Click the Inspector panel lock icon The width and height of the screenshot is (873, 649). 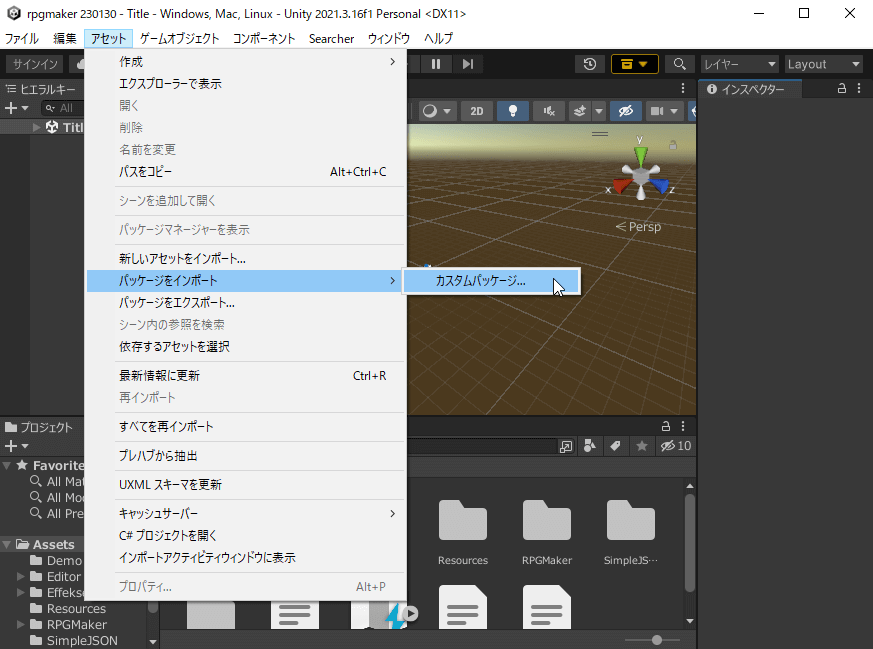[842, 89]
